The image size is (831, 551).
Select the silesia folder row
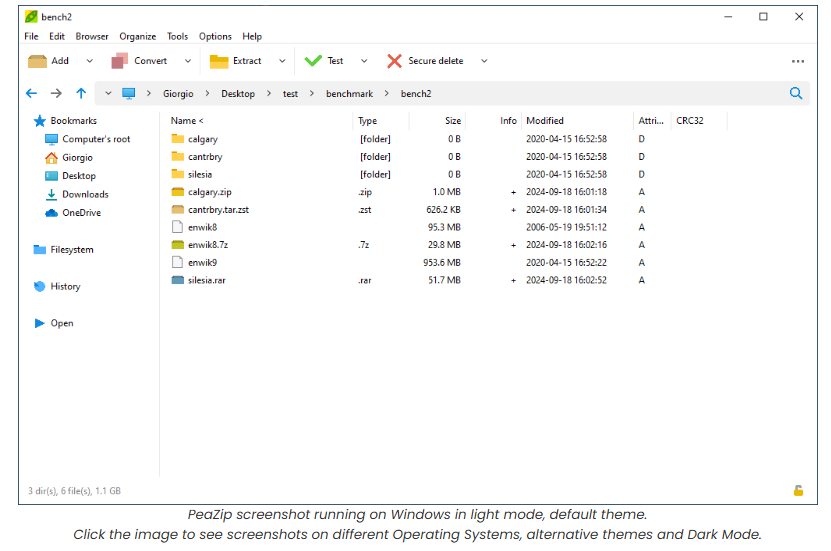point(448,174)
